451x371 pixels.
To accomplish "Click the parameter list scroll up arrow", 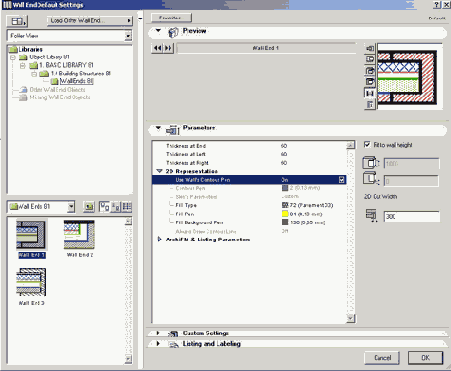I will pos(350,145).
